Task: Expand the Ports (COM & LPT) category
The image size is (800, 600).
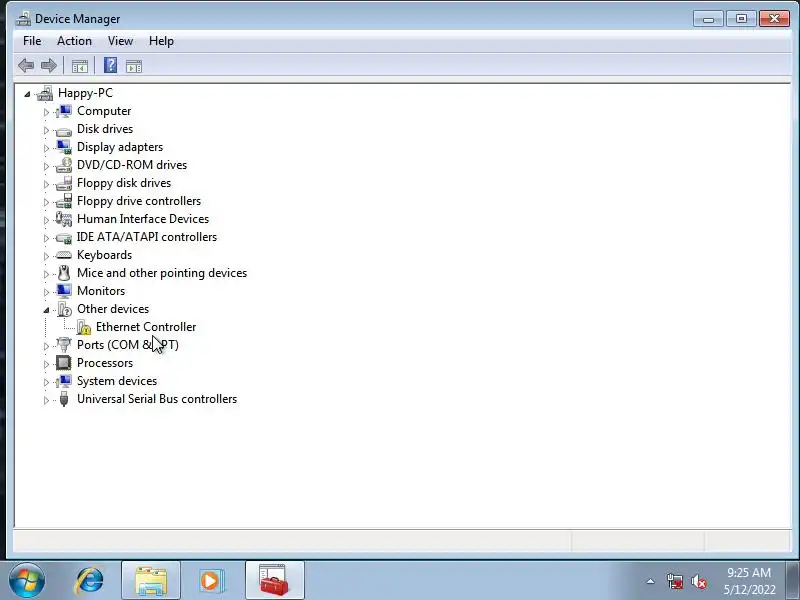Action: tap(46, 346)
